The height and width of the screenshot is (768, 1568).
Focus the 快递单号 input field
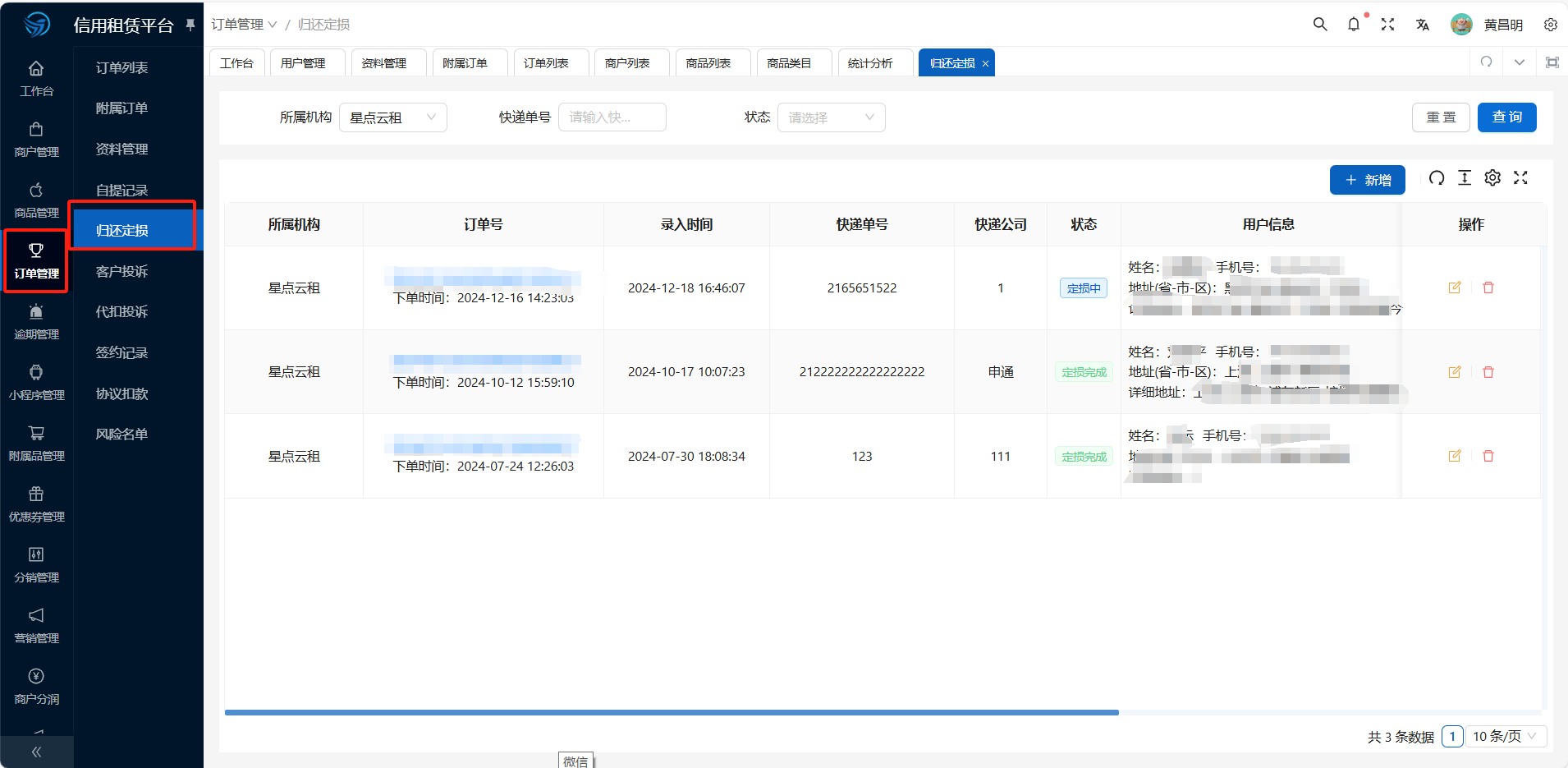pos(612,117)
